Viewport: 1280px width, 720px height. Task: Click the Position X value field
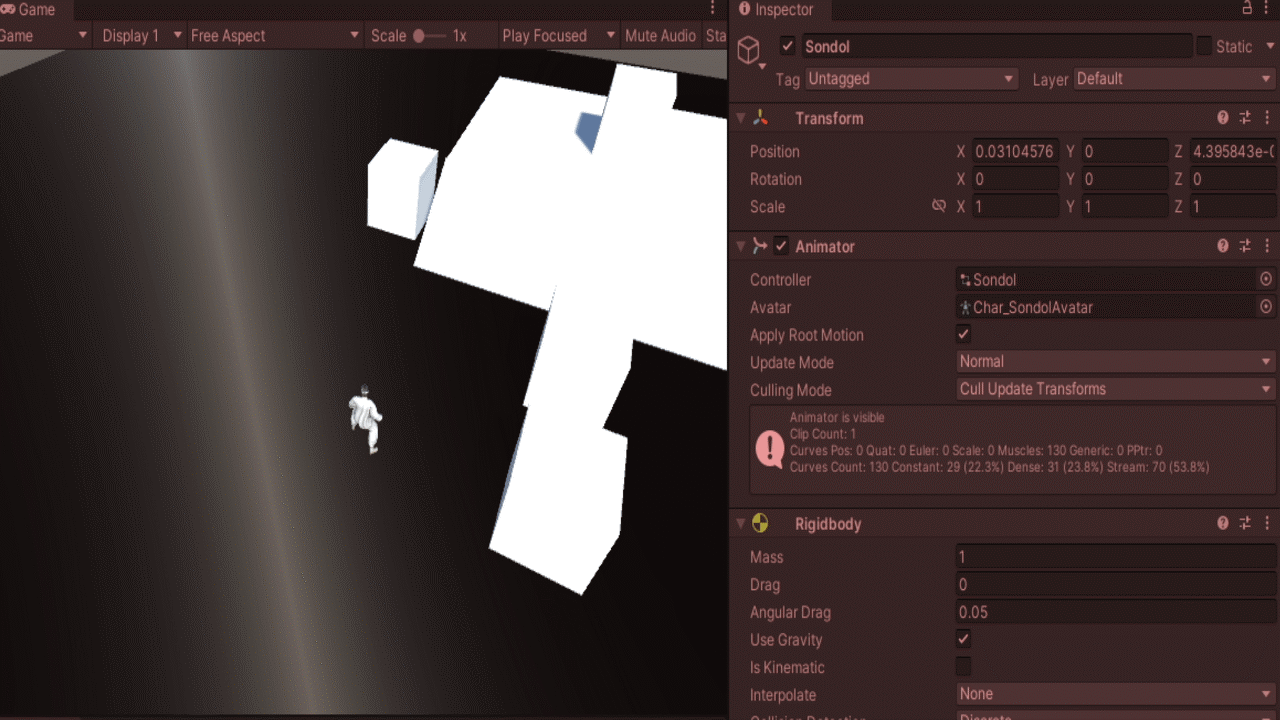pyautogui.click(x=1015, y=152)
